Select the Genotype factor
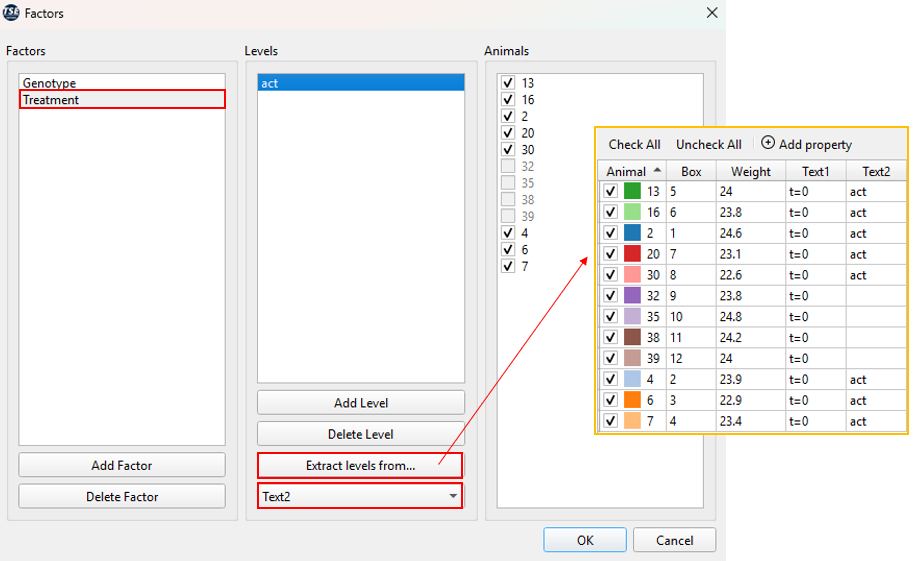The width and height of the screenshot is (915, 561). click(49, 83)
